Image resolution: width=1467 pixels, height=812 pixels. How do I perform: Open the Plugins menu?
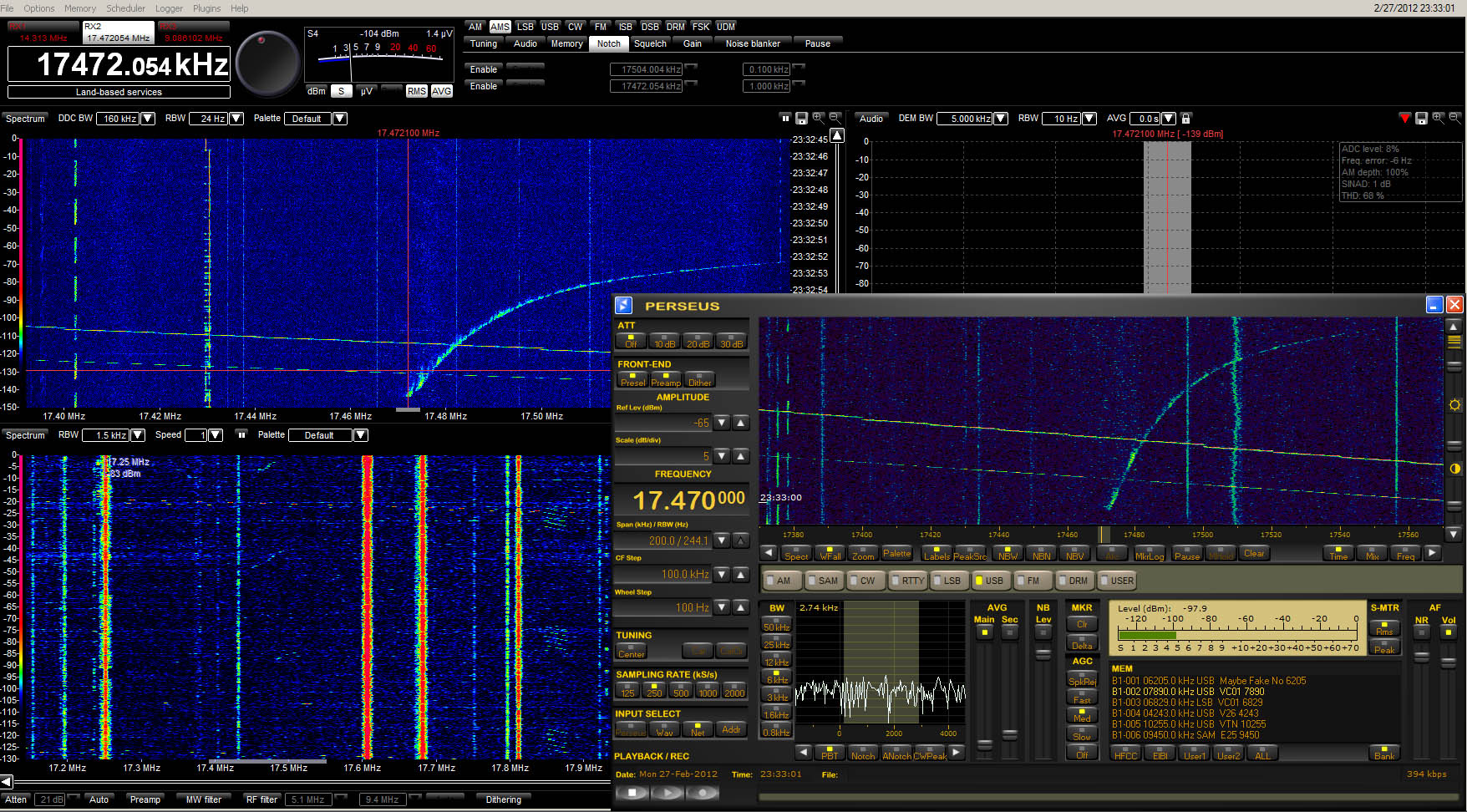[x=206, y=8]
